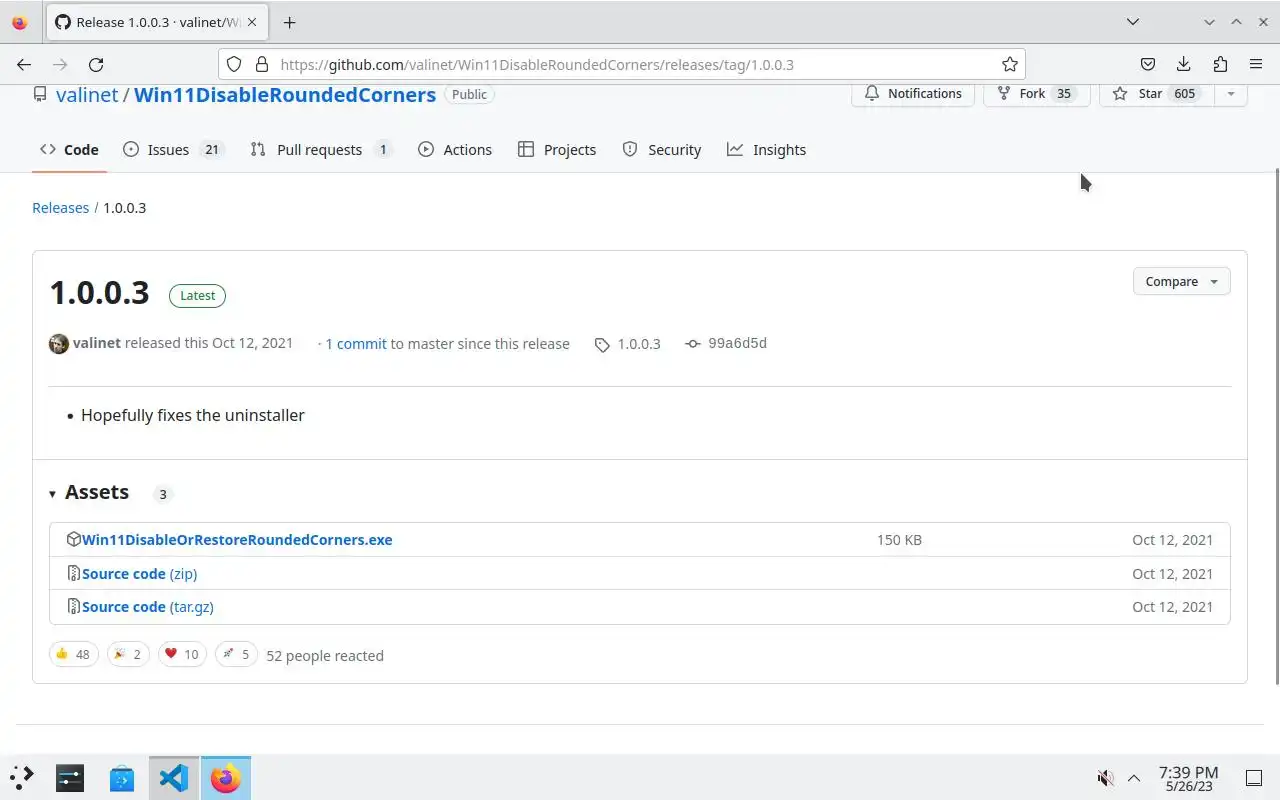Viewport: 1280px width, 800px height.
Task: Click the valinet author name in release info
Action: click(97, 342)
